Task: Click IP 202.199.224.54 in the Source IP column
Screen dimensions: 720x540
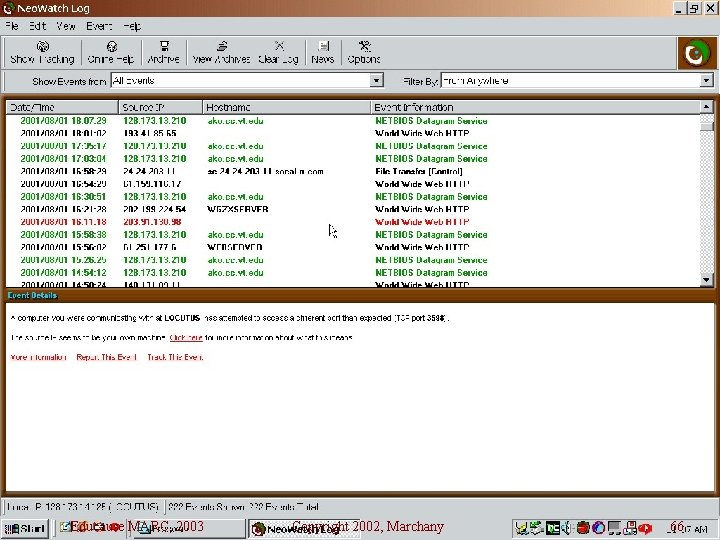Action: pyautogui.click(x=155, y=209)
